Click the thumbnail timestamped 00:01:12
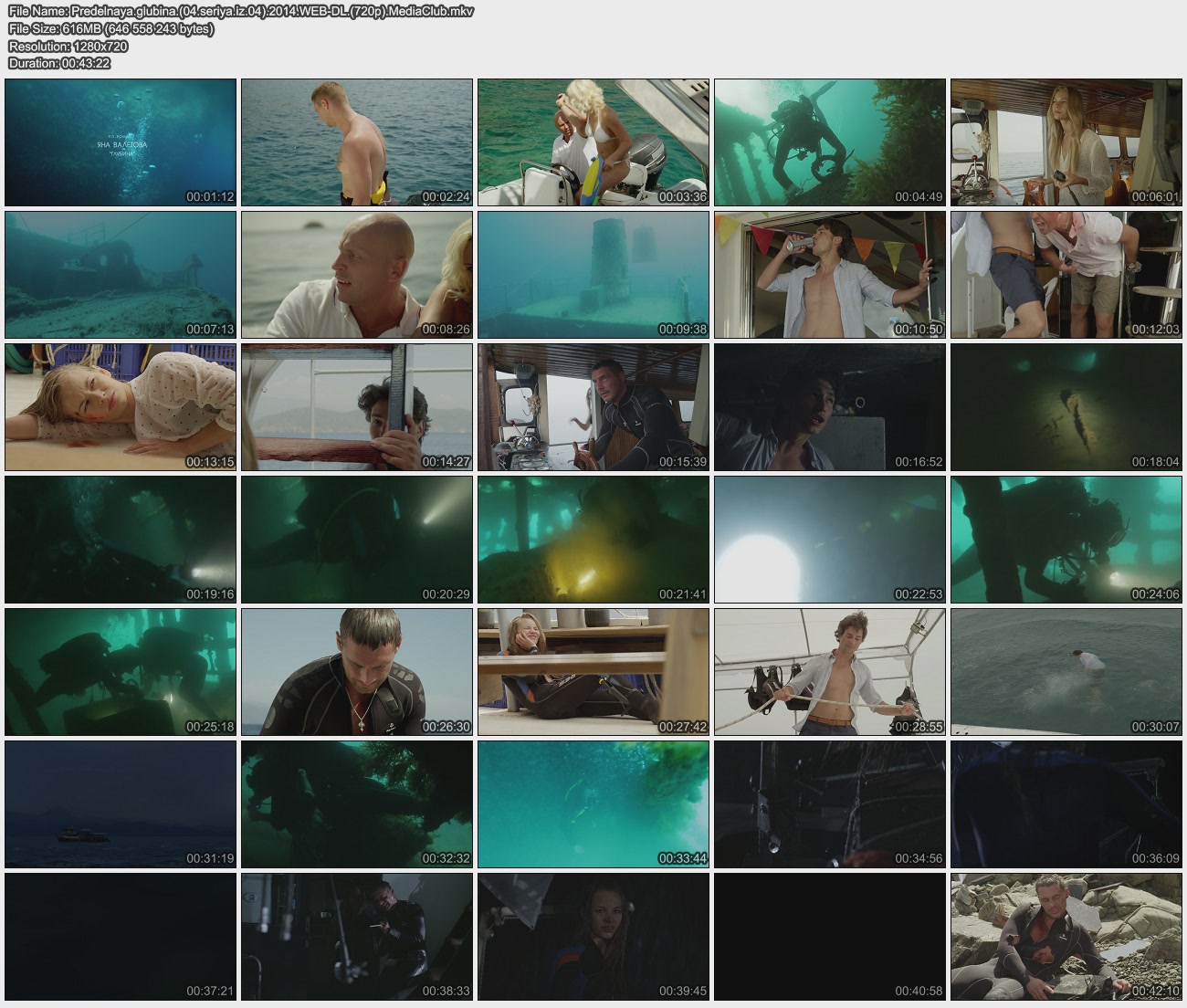Image resolution: width=1187 pixels, height=1008 pixels. click(121, 142)
